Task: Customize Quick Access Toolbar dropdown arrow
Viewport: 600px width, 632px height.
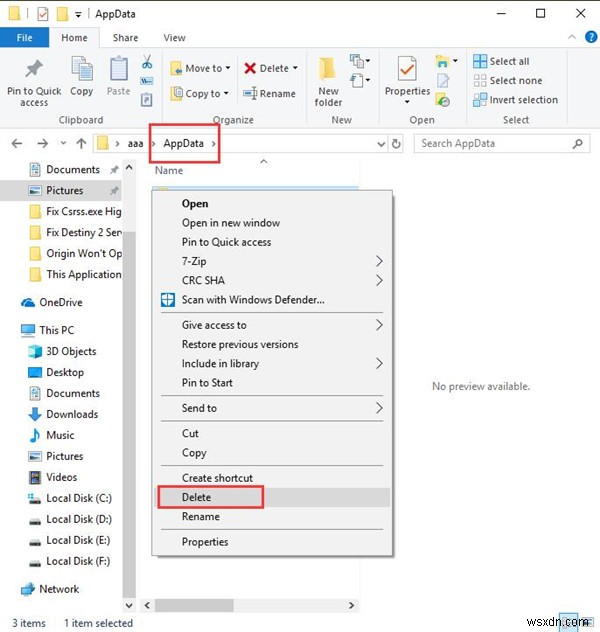Action: [x=78, y=15]
